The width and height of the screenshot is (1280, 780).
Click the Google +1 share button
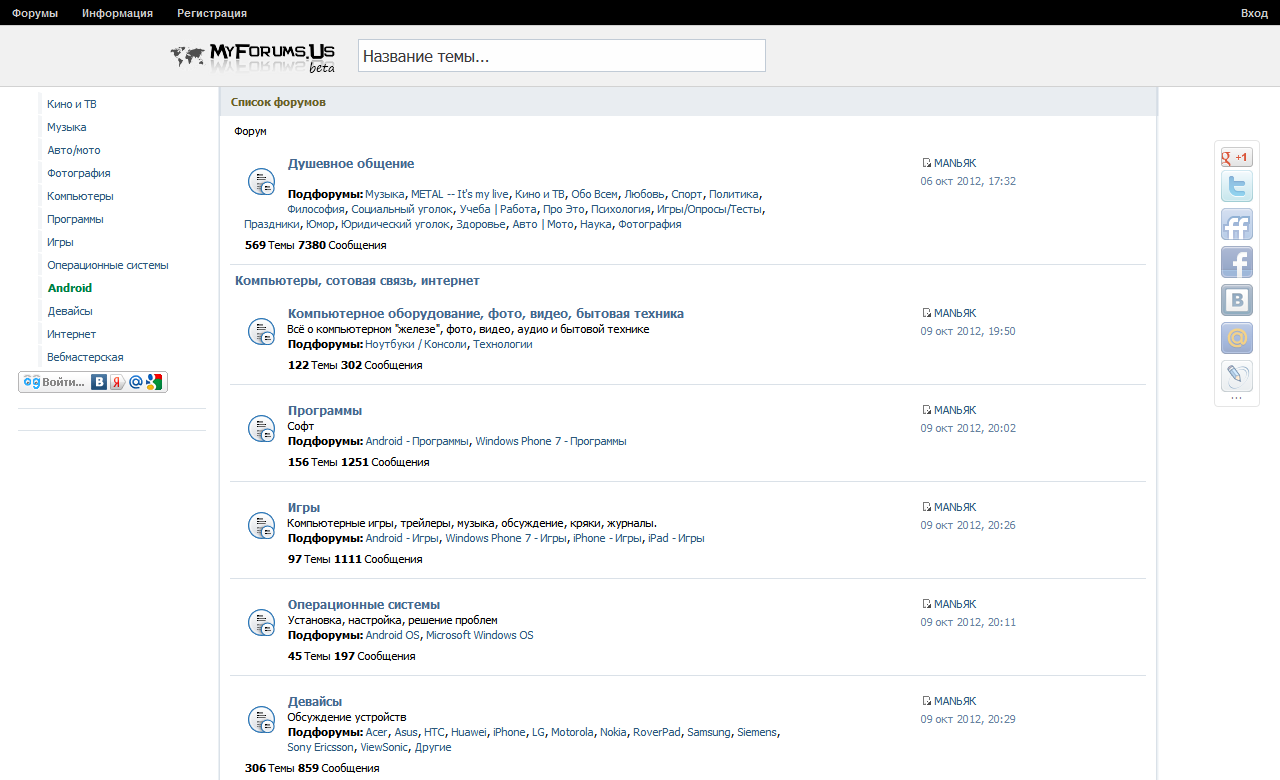tap(1236, 157)
